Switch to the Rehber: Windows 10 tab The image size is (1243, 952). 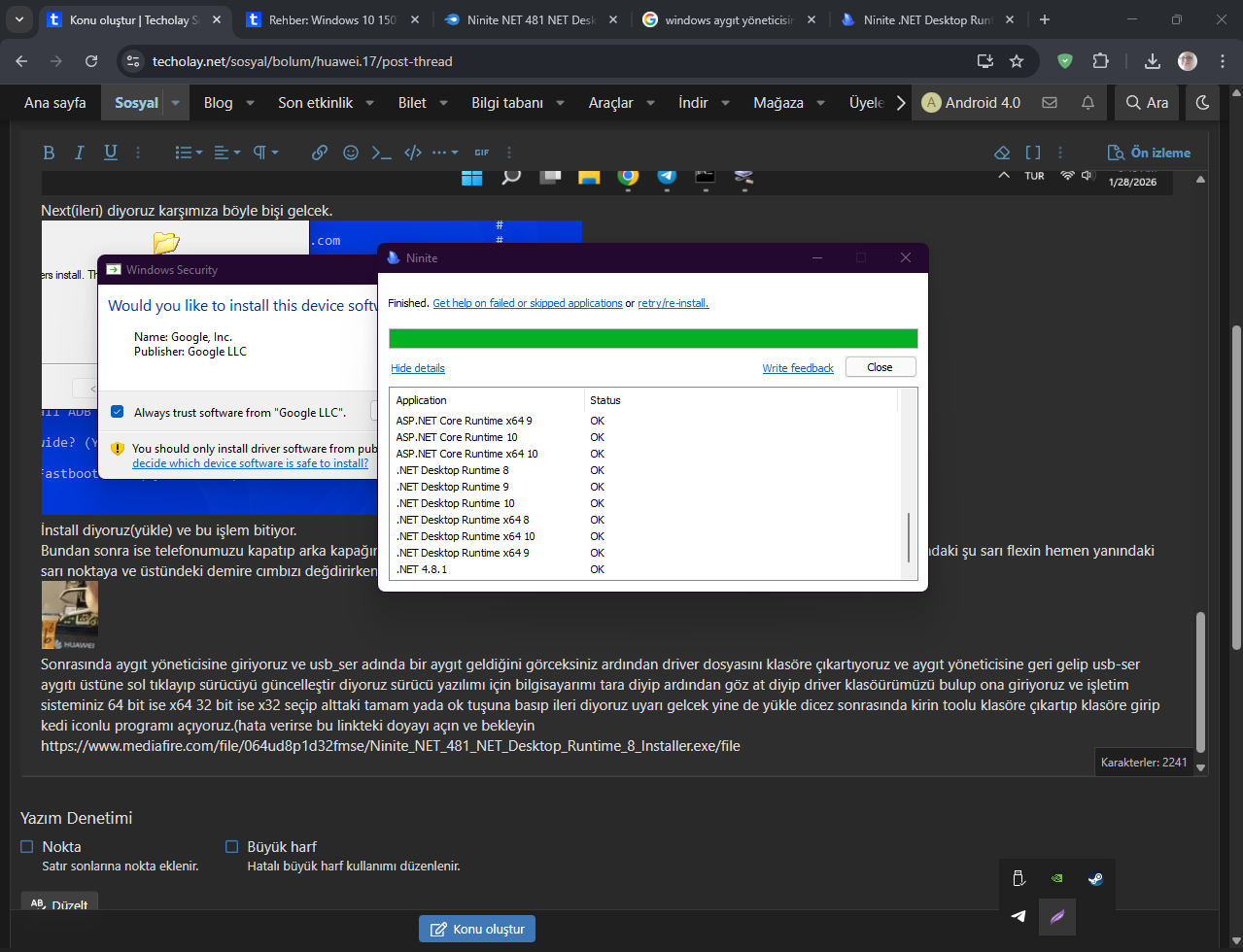332,19
